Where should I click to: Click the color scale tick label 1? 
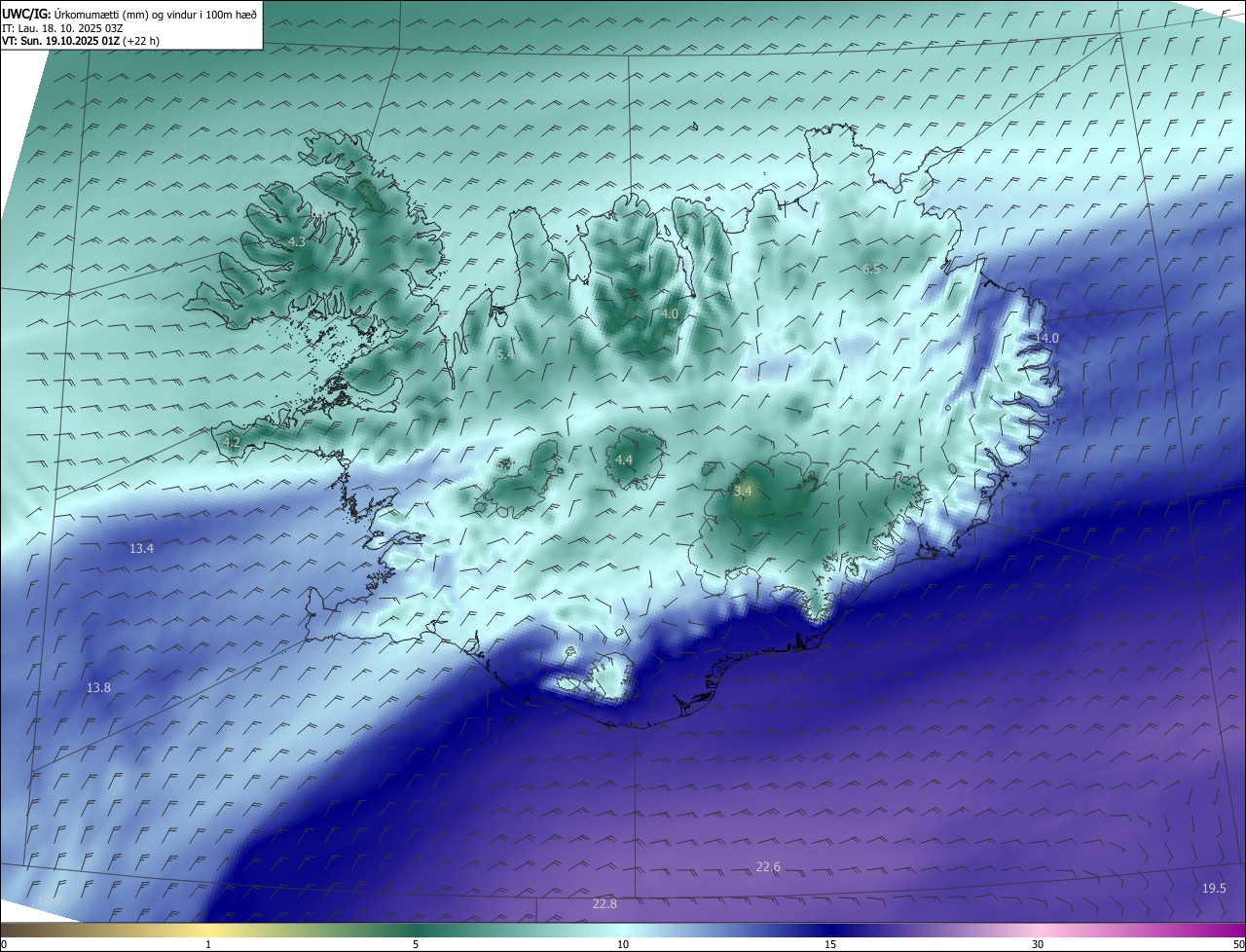[x=208, y=945]
